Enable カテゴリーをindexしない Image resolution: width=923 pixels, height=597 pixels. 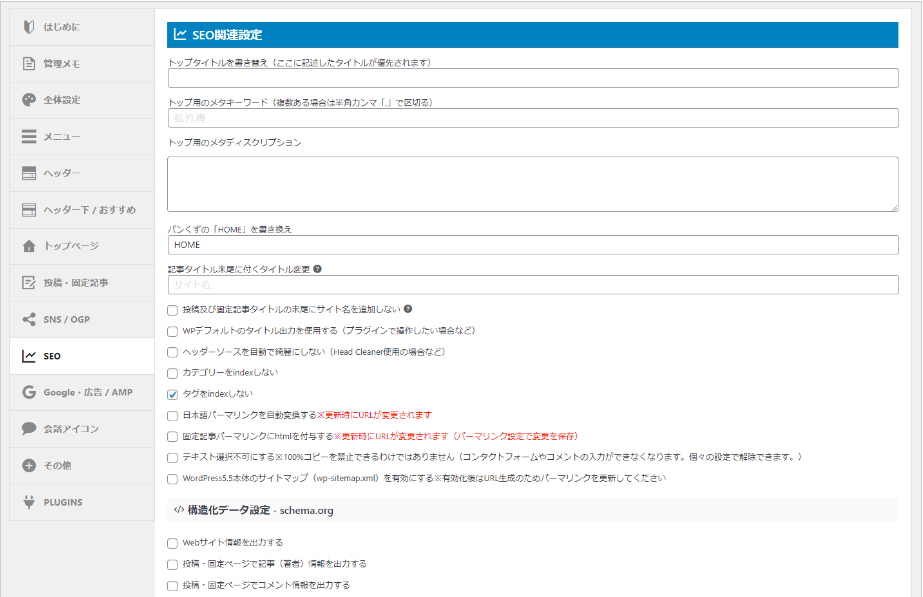(x=172, y=373)
